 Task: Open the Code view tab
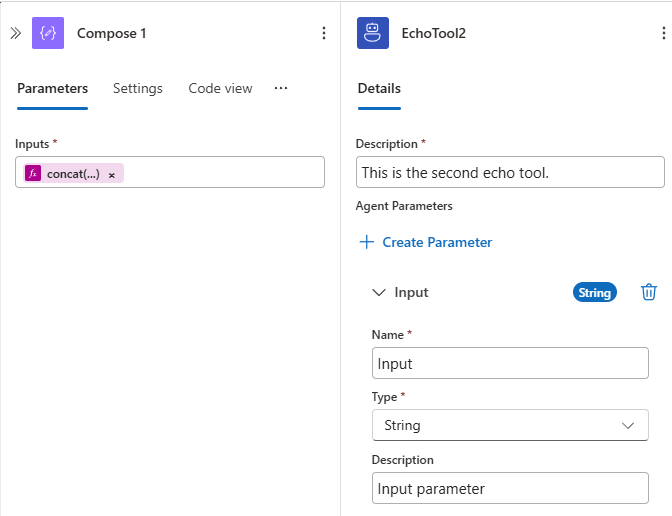[x=220, y=88]
